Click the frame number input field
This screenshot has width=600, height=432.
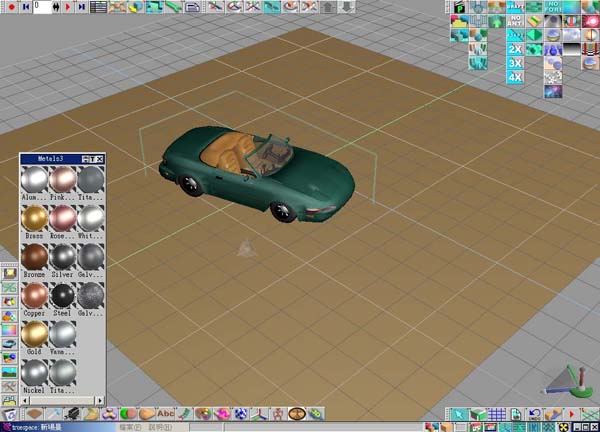pyautogui.click(x=42, y=7)
